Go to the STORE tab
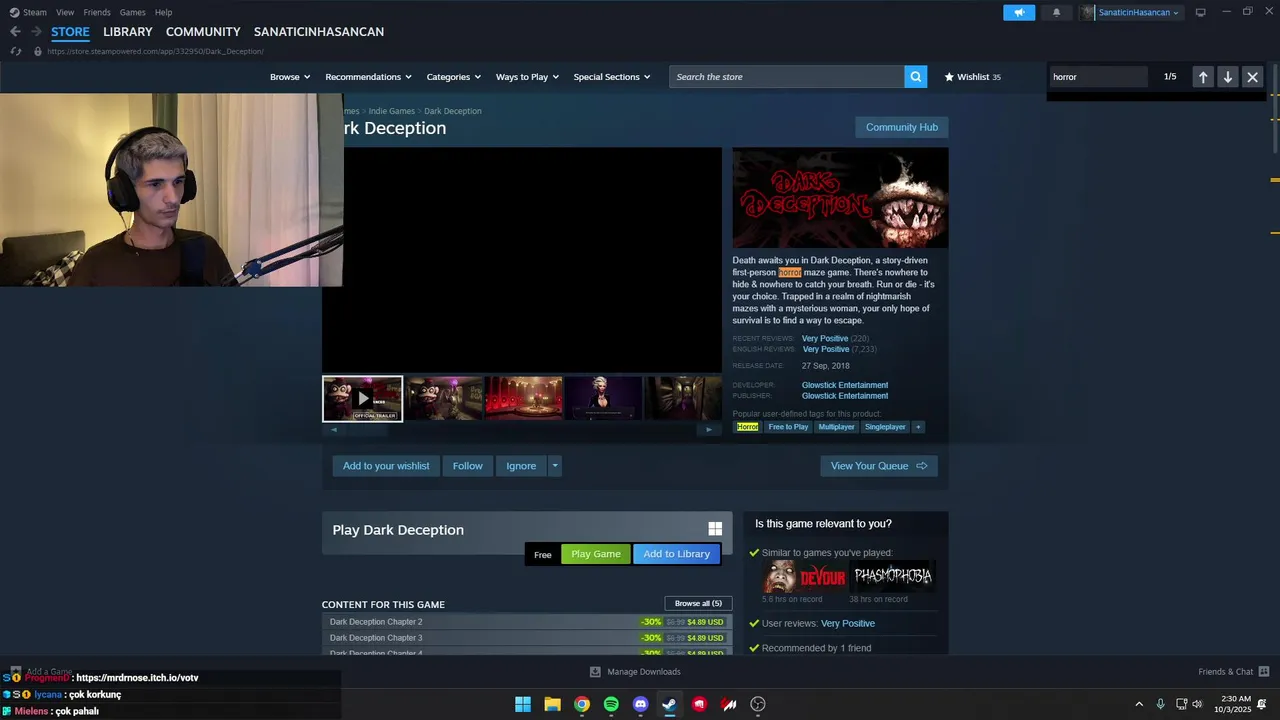The width and height of the screenshot is (1280, 720). pos(70,32)
